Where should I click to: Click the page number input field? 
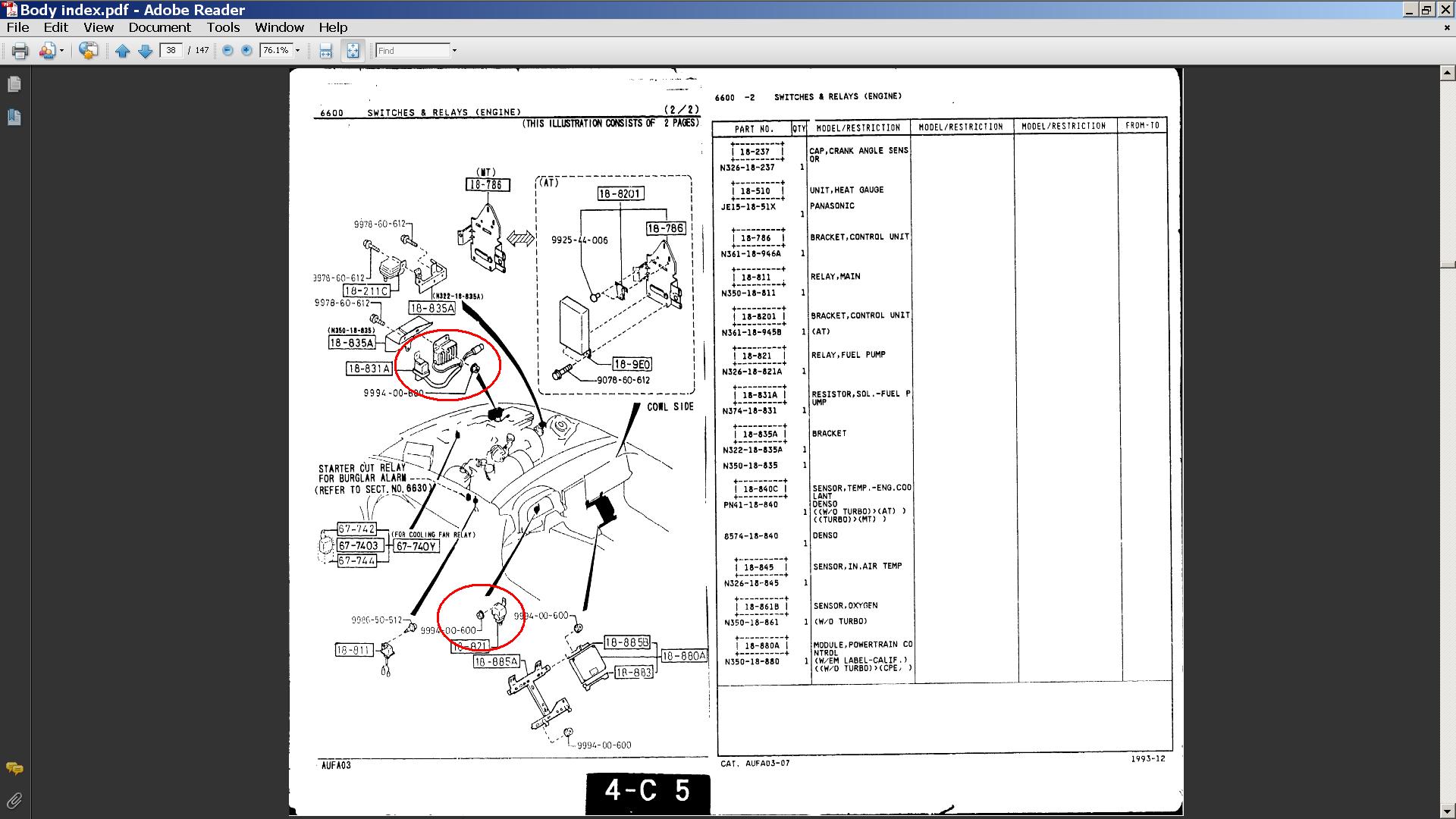point(171,51)
